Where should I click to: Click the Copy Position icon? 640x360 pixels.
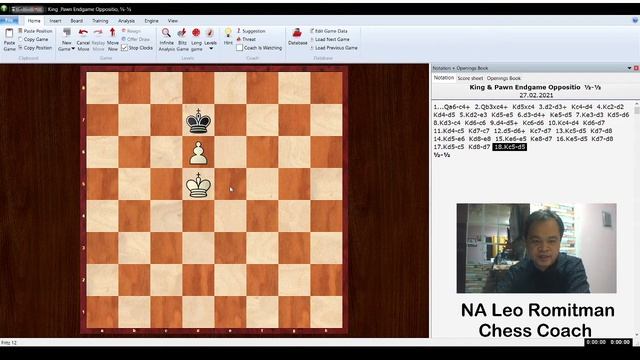click(20, 48)
